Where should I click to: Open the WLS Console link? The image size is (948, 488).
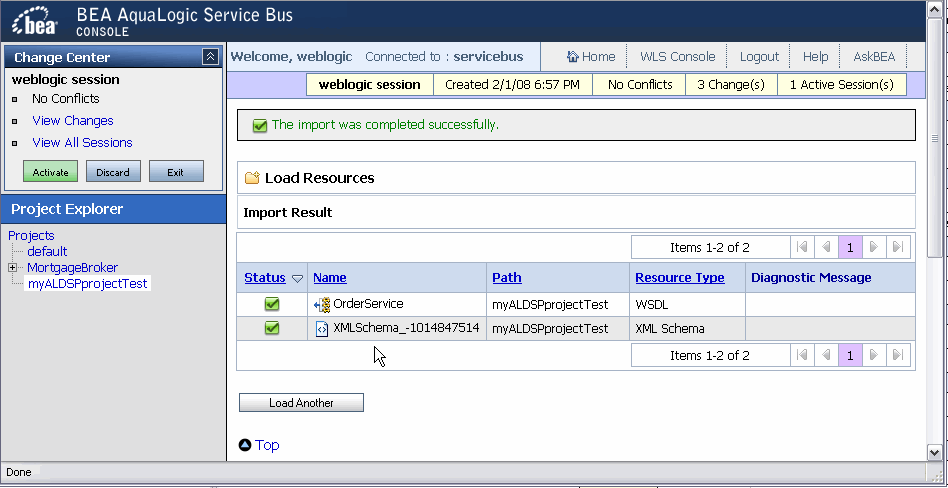click(x=678, y=57)
